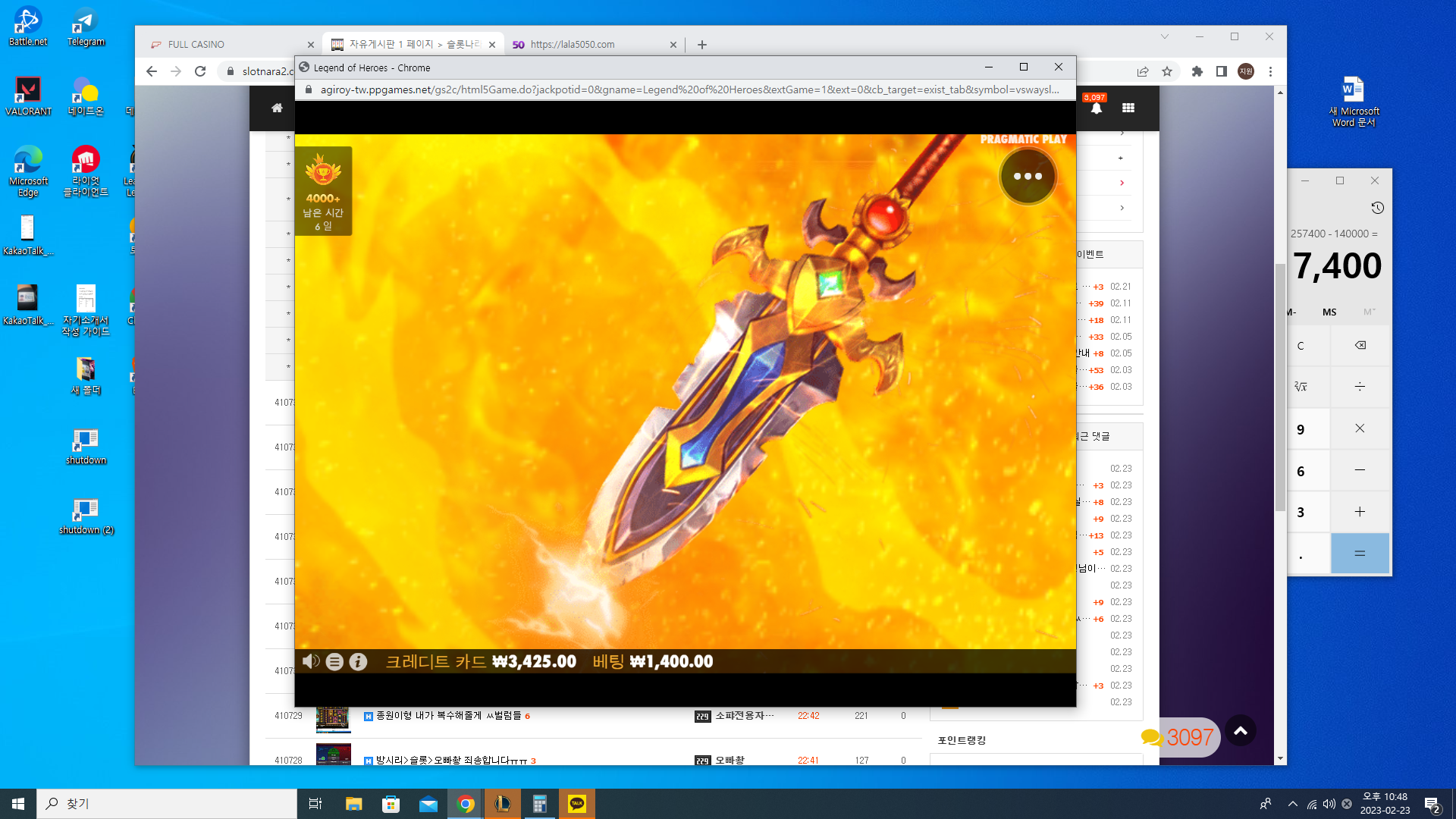Open the grid menu icon on site header
This screenshot has width=1456, height=819.
coord(1128,108)
